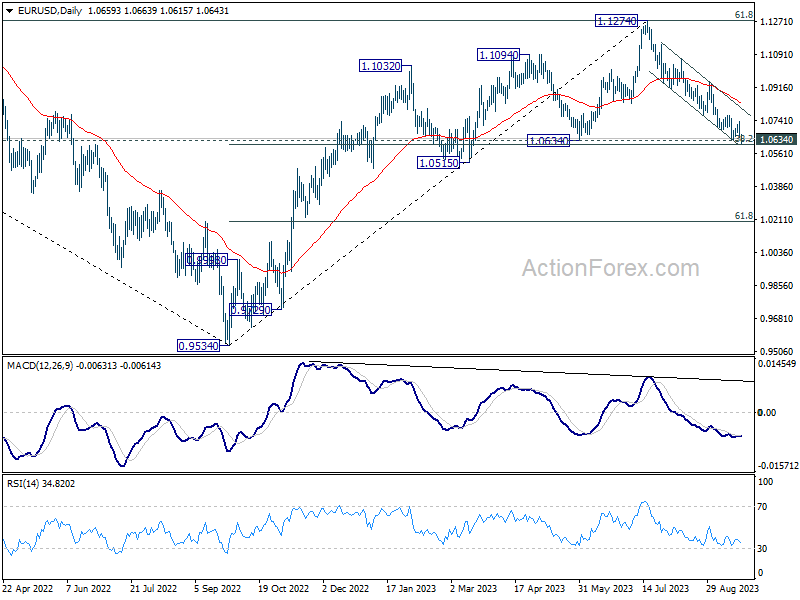The image size is (800, 600).
Task: Click the 22 Apr 2022 date label
Action: tap(28, 589)
